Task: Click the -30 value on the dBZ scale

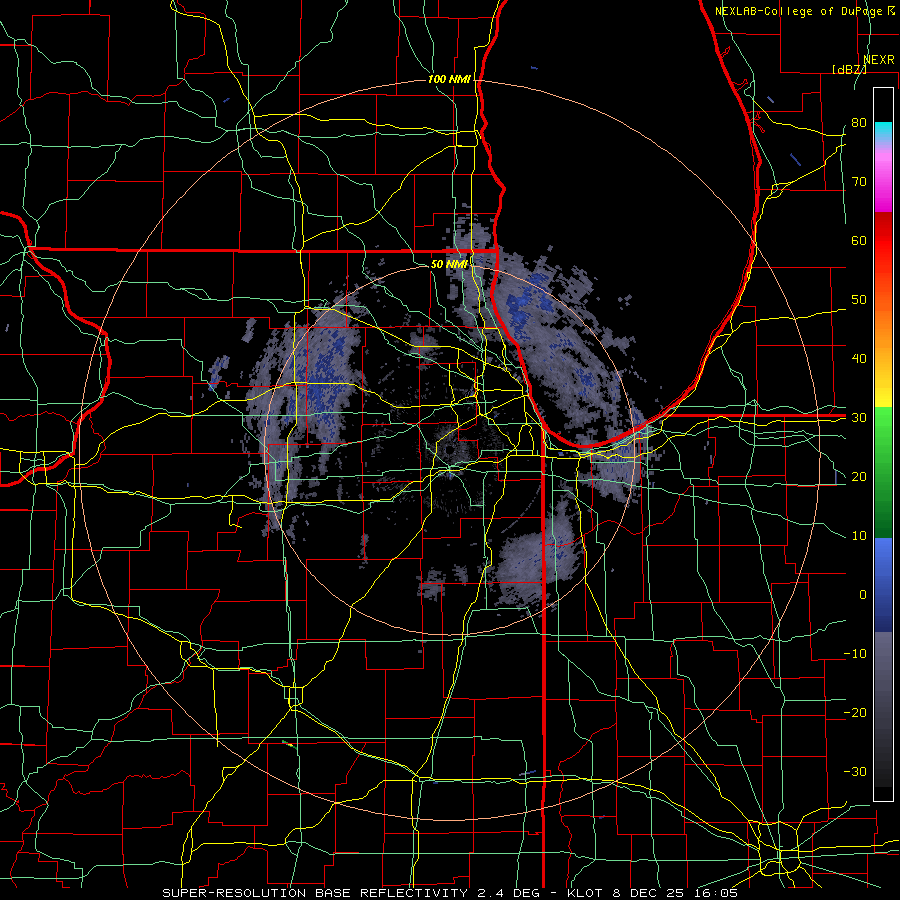Action: coord(855,772)
